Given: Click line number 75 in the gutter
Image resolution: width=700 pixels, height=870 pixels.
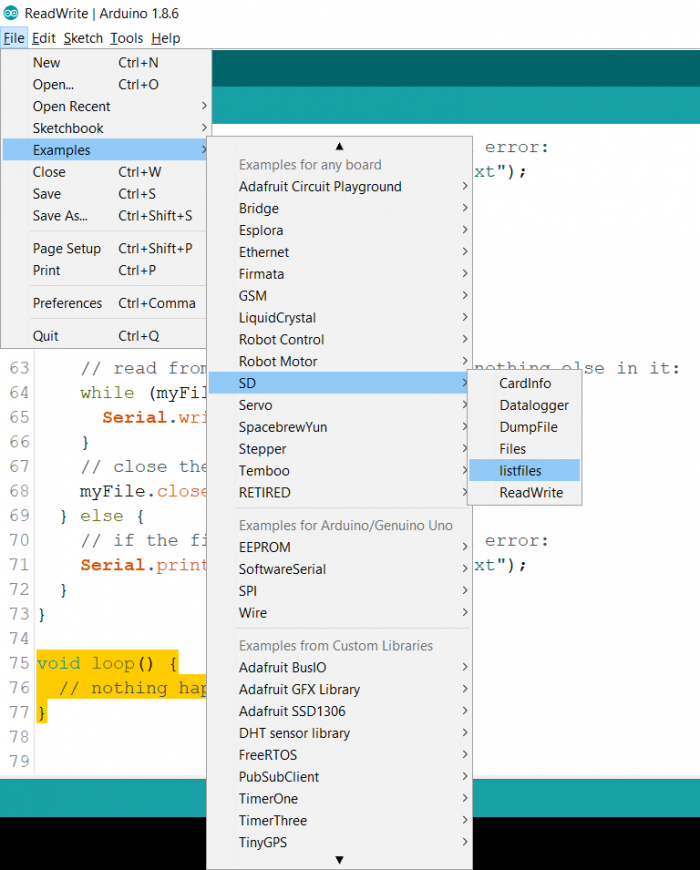Looking at the screenshot, I should (x=19, y=663).
